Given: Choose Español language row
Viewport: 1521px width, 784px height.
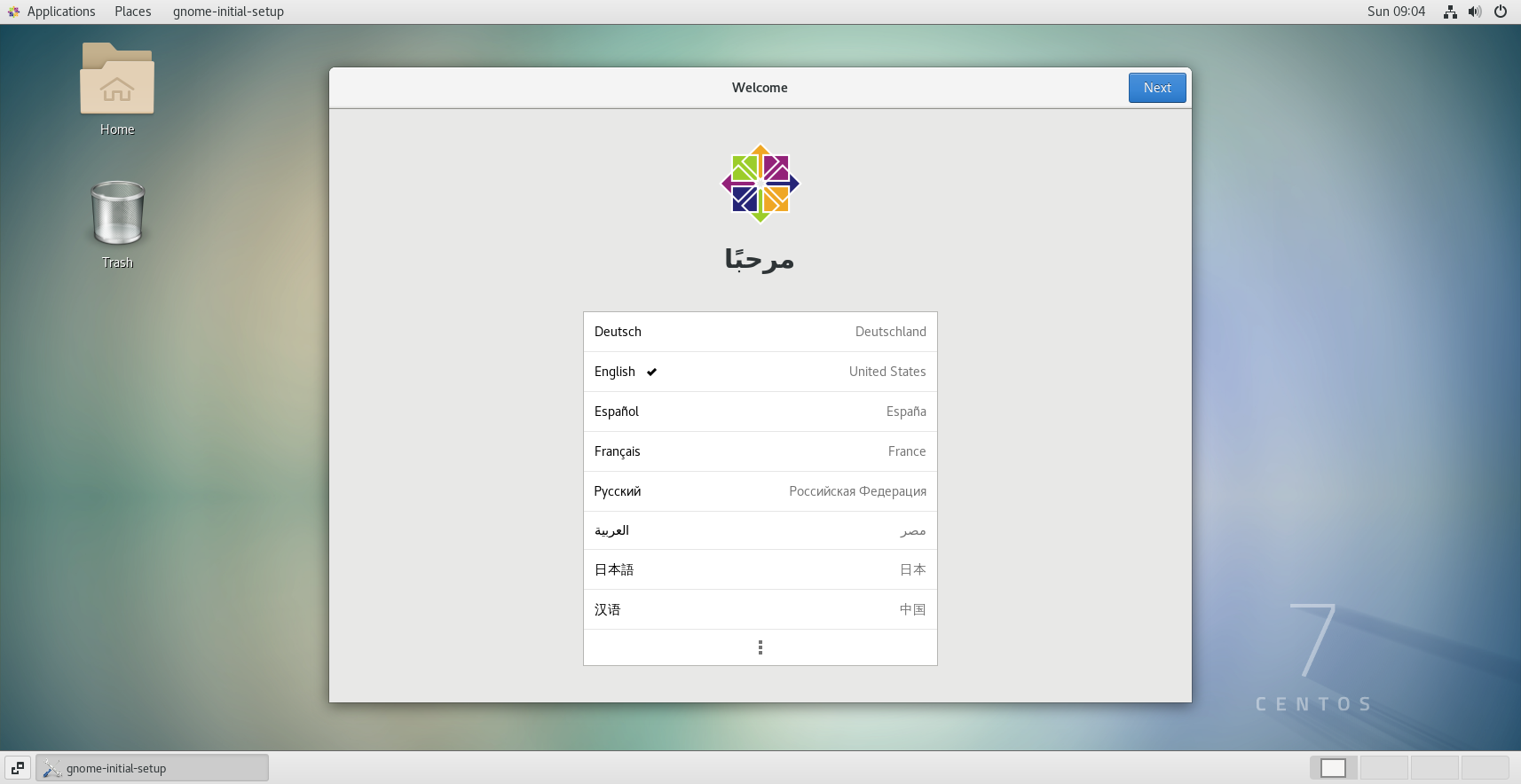Looking at the screenshot, I should tap(760, 412).
